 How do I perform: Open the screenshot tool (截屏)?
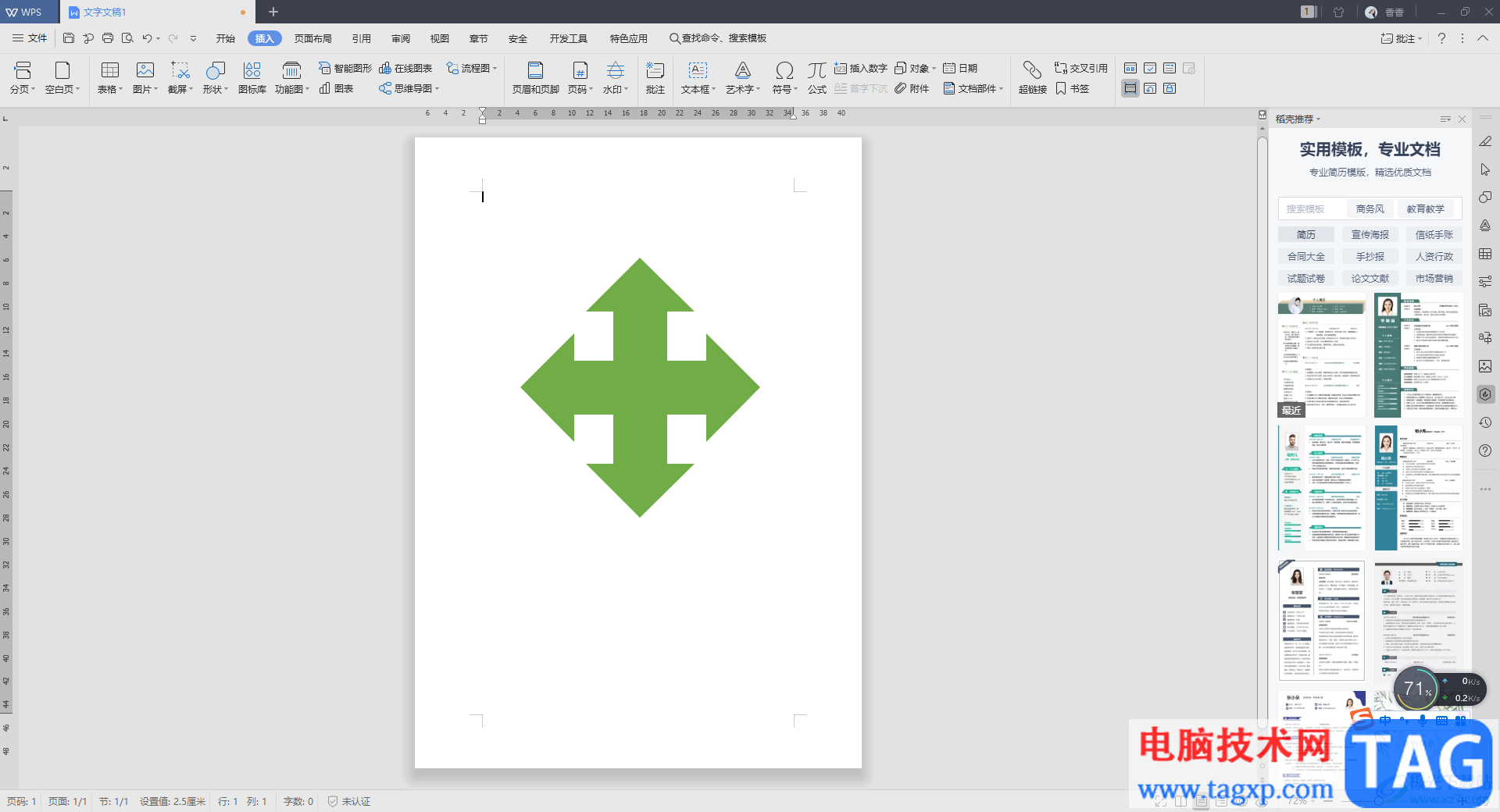click(180, 78)
